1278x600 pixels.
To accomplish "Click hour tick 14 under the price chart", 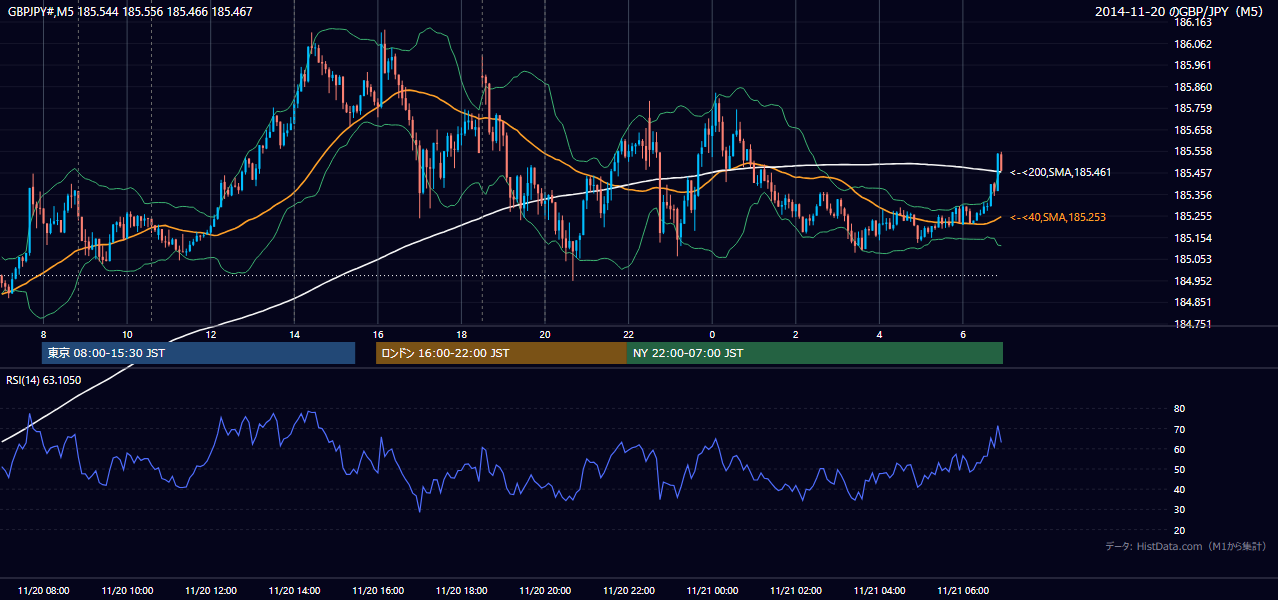I will click(294, 334).
